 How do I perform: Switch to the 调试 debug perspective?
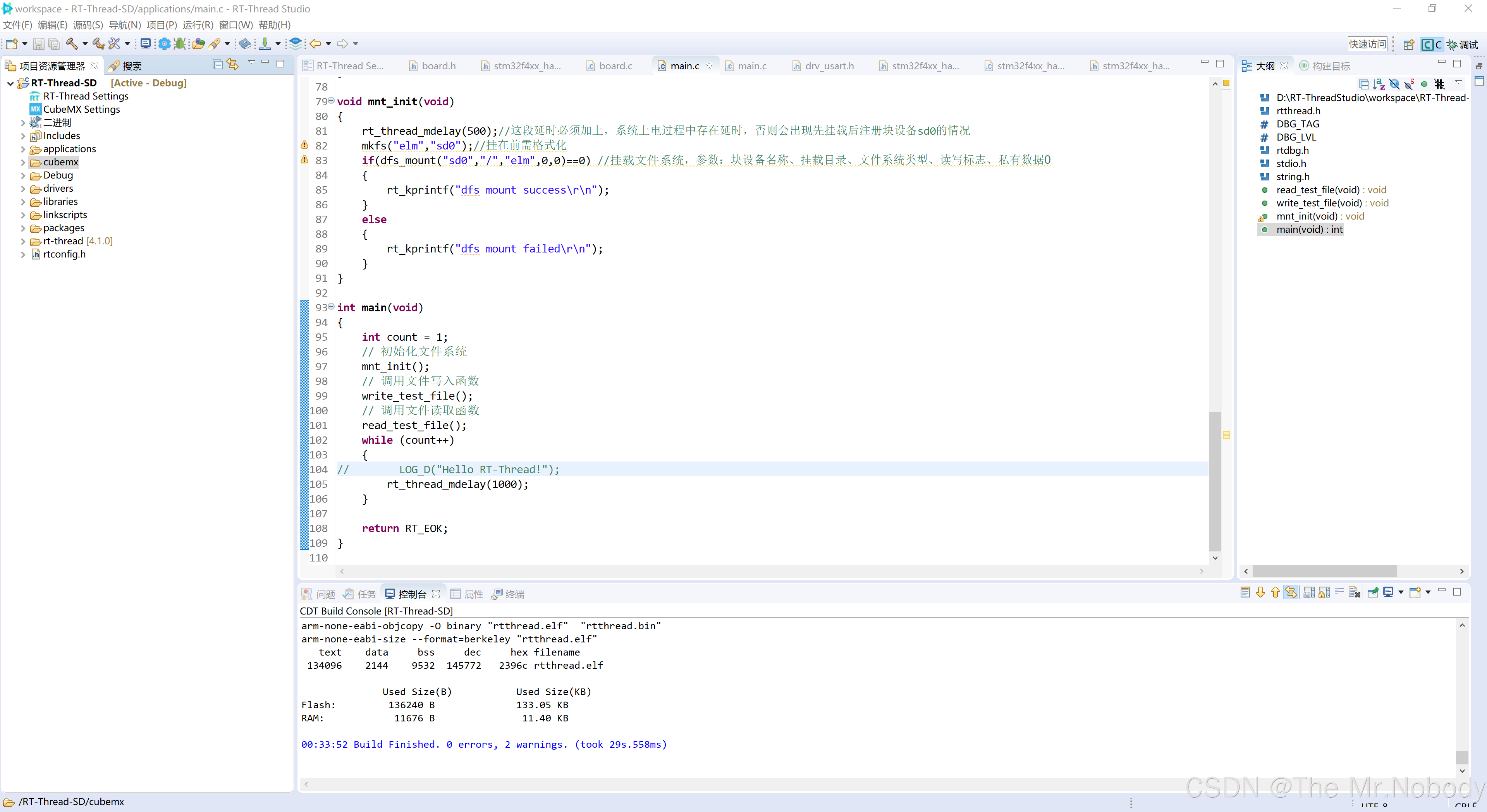pyautogui.click(x=1461, y=45)
